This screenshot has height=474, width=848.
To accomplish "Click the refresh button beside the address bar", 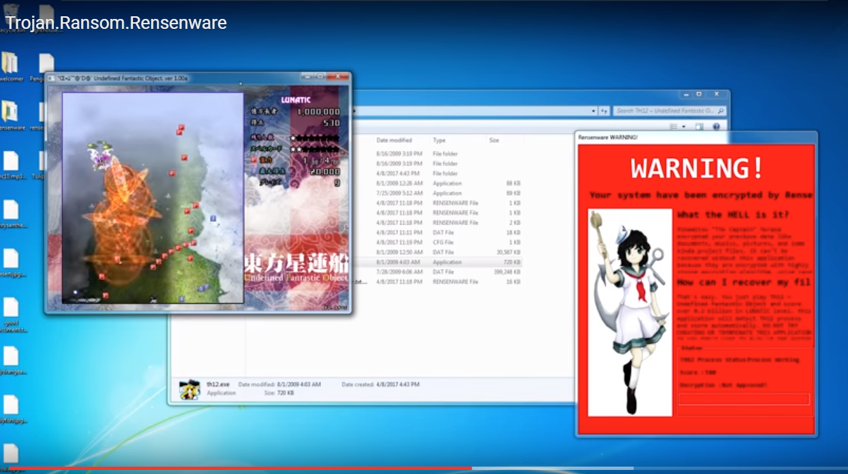I will (604, 111).
